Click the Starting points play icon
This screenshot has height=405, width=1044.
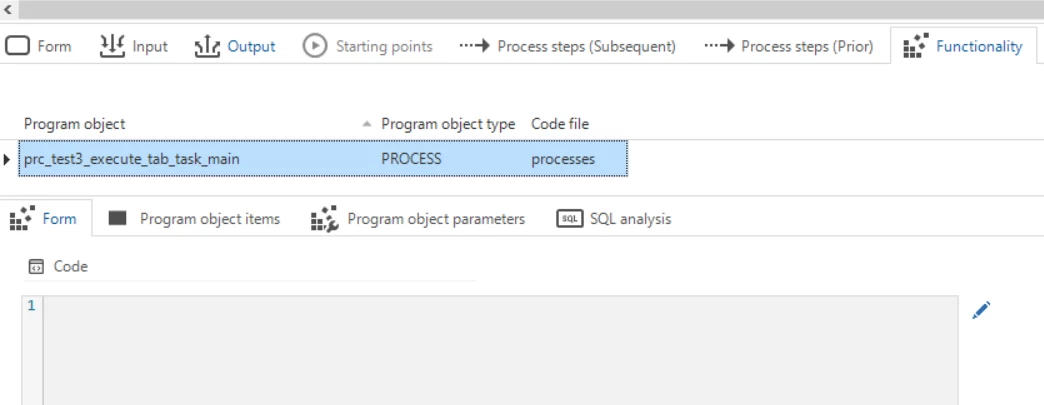[x=315, y=46]
